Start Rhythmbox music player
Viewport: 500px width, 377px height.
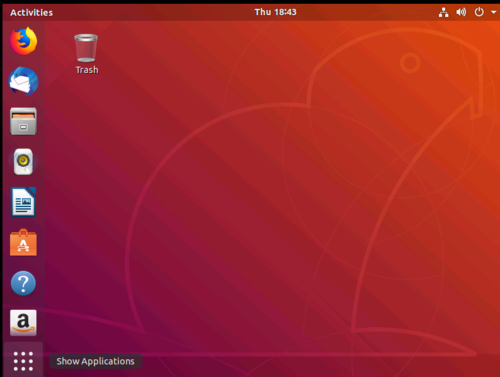(x=23, y=162)
